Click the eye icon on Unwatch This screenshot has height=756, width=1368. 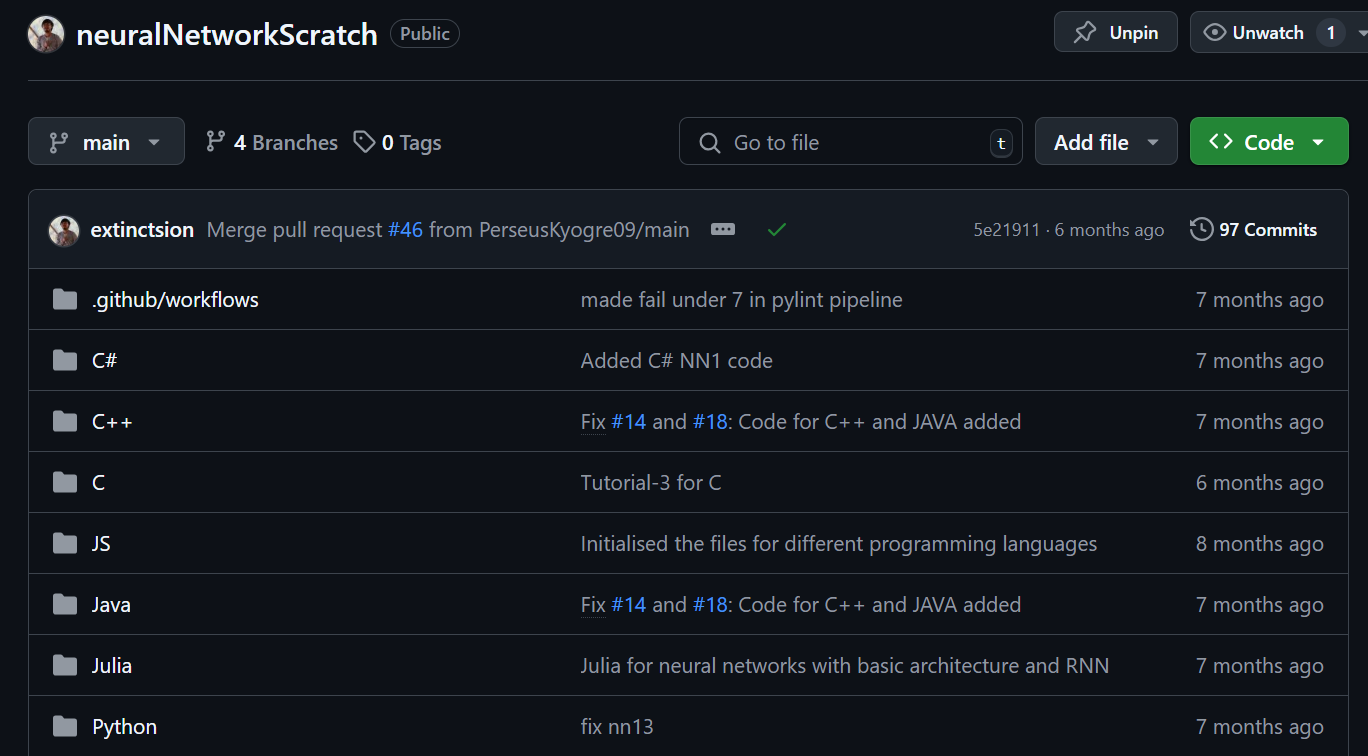click(x=1213, y=31)
